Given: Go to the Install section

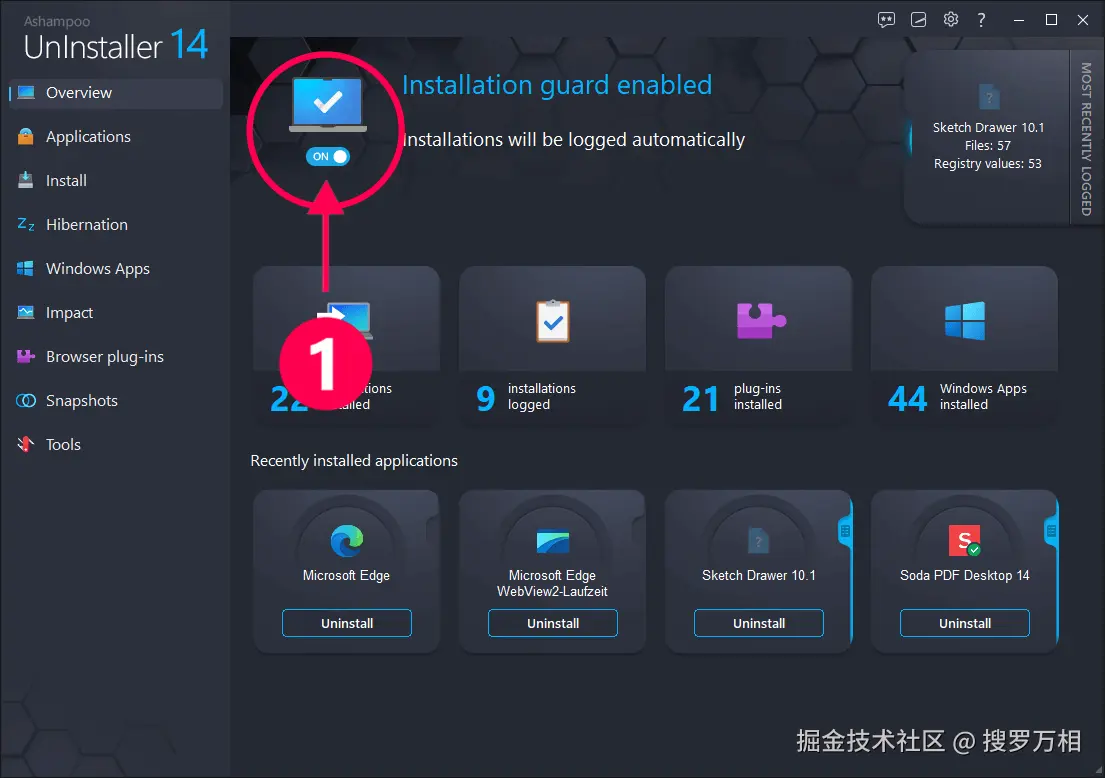Looking at the screenshot, I should point(116,180).
